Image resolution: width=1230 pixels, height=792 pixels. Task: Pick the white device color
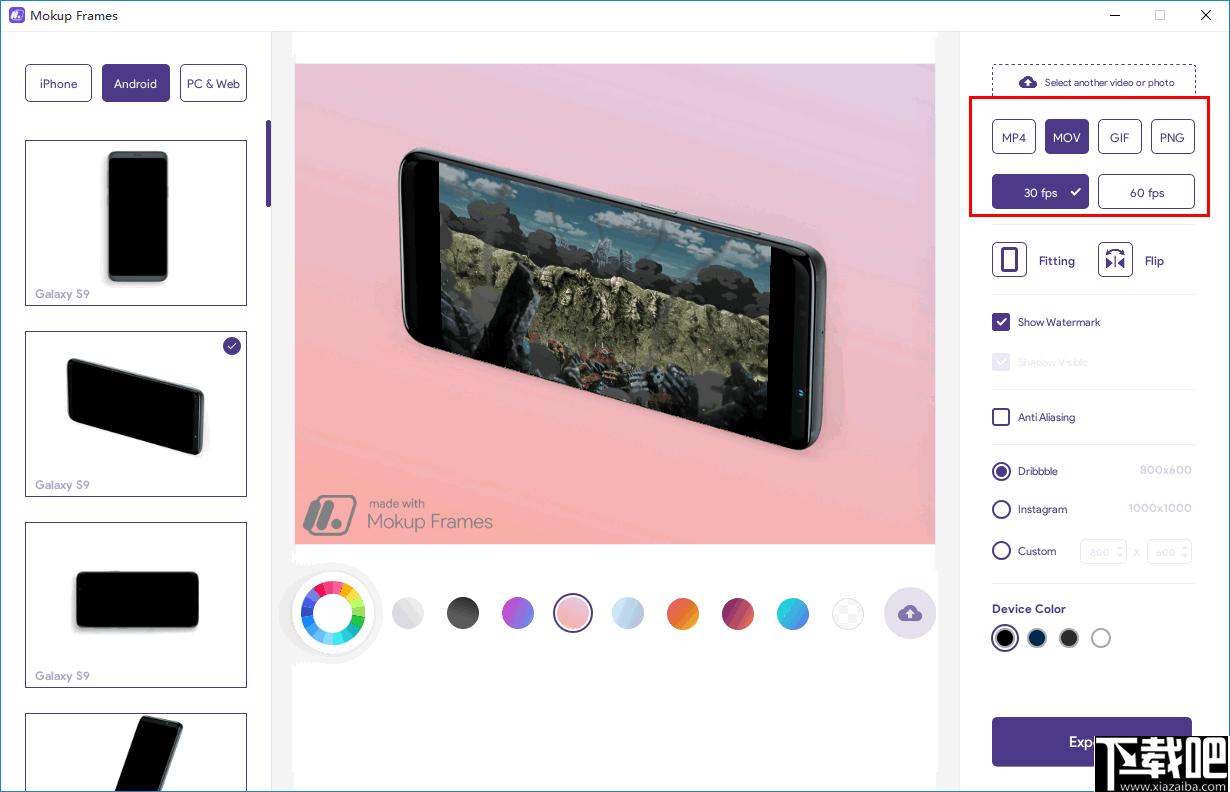click(x=1101, y=638)
